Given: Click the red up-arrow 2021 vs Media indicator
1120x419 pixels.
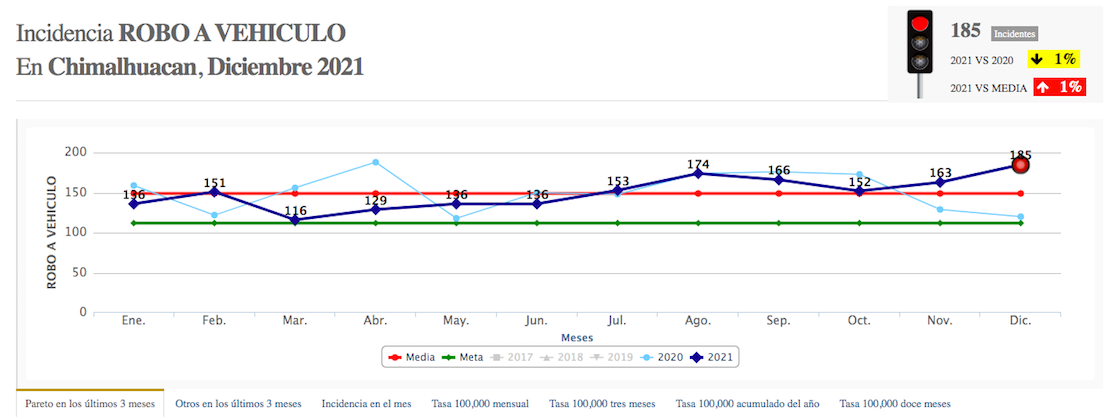Looking at the screenshot, I should (x=1058, y=87).
